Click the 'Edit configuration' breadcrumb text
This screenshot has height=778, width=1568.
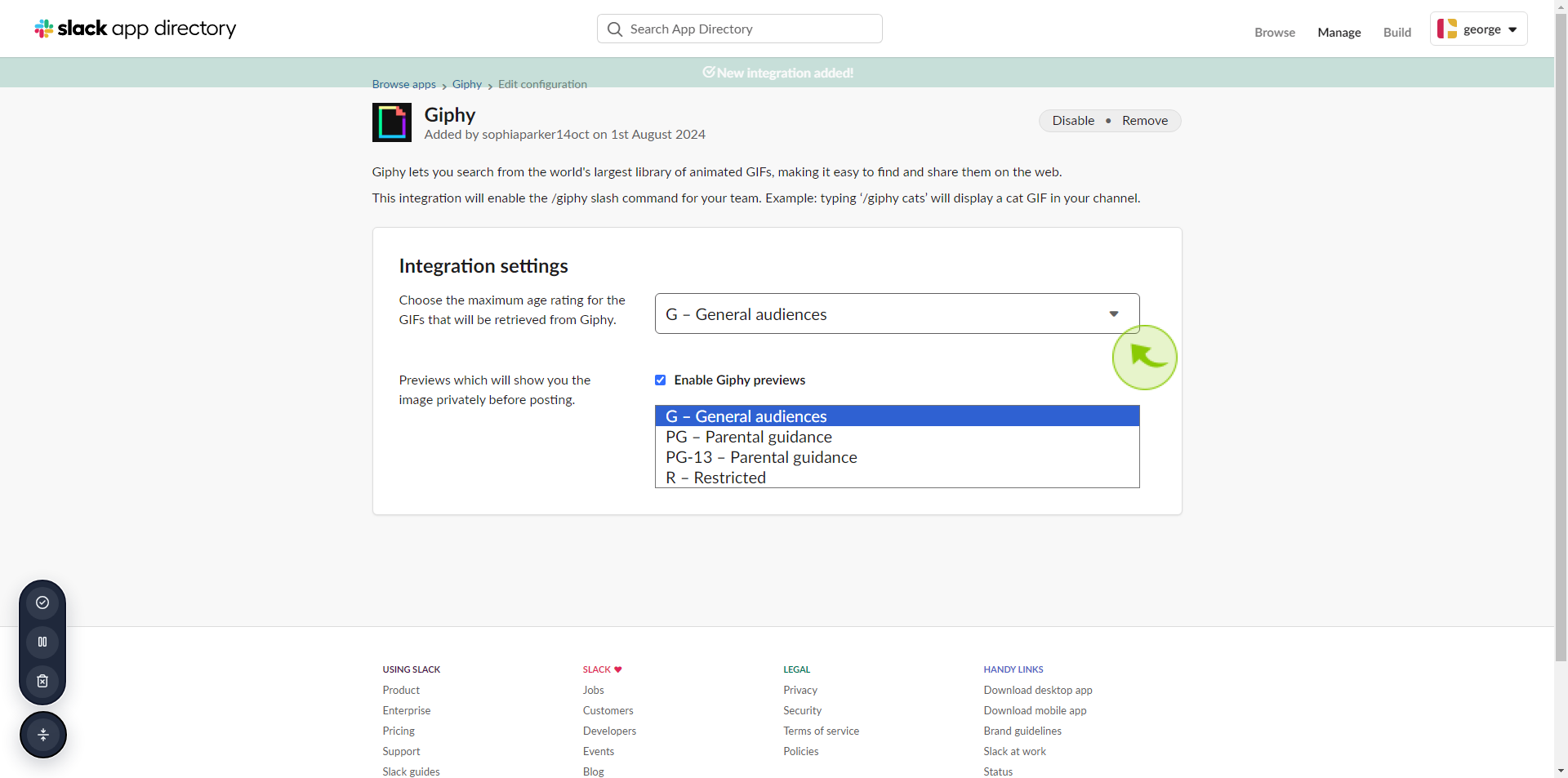pos(542,84)
